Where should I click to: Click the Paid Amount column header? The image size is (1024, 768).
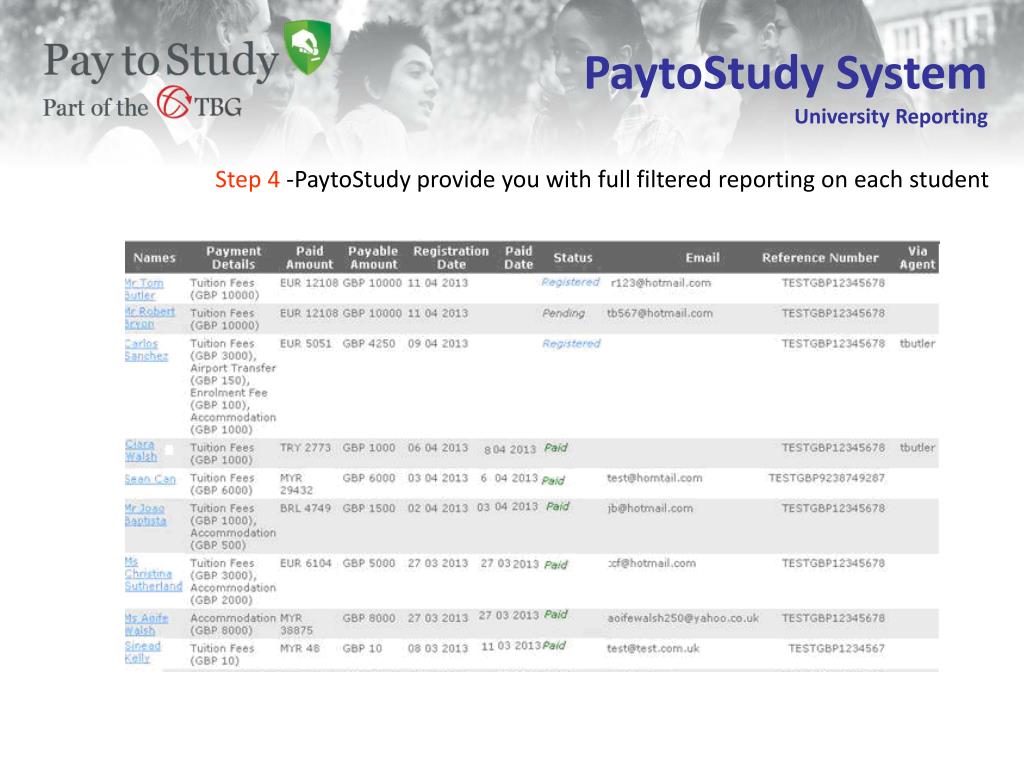[x=310, y=257]
